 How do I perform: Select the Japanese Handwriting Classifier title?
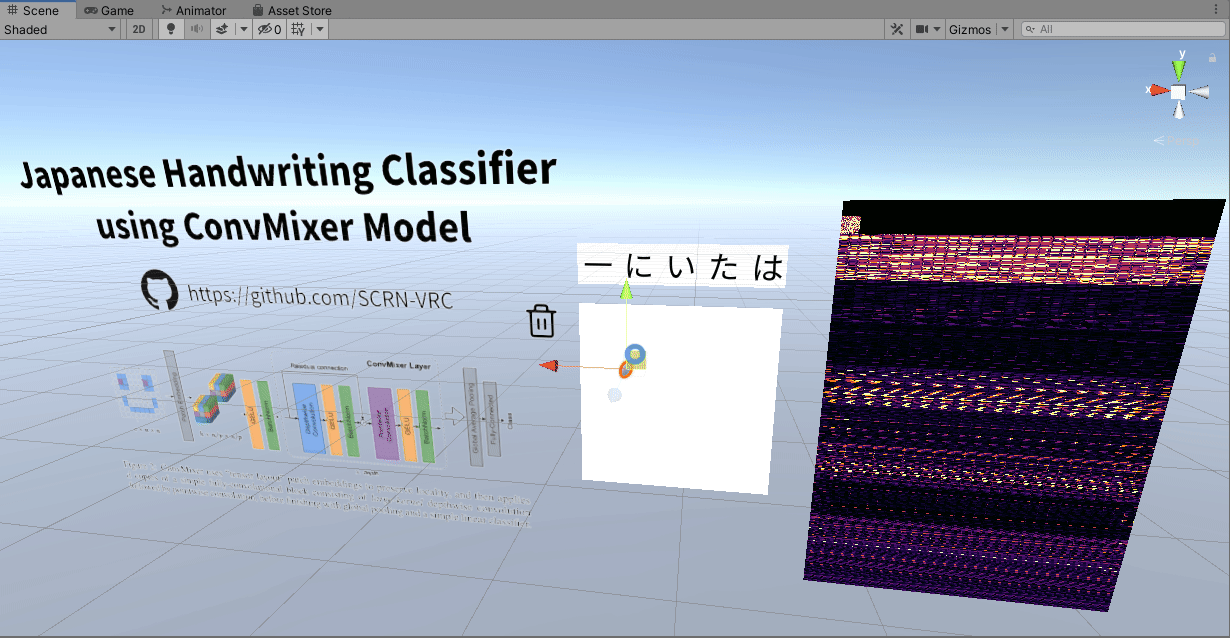[x=288, y=174]
